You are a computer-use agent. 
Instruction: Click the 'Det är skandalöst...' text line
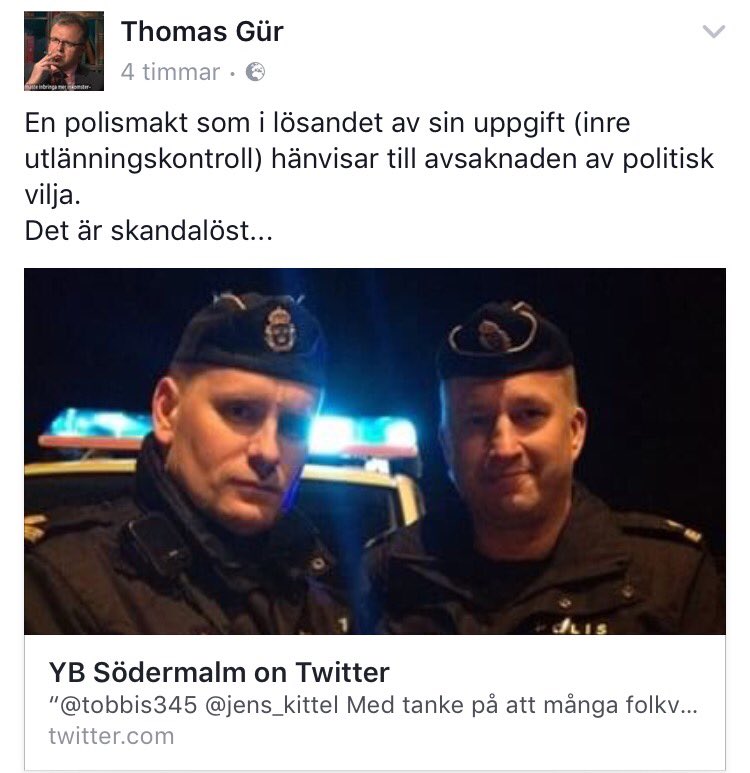pyautogui.click(x=148, y=230)
